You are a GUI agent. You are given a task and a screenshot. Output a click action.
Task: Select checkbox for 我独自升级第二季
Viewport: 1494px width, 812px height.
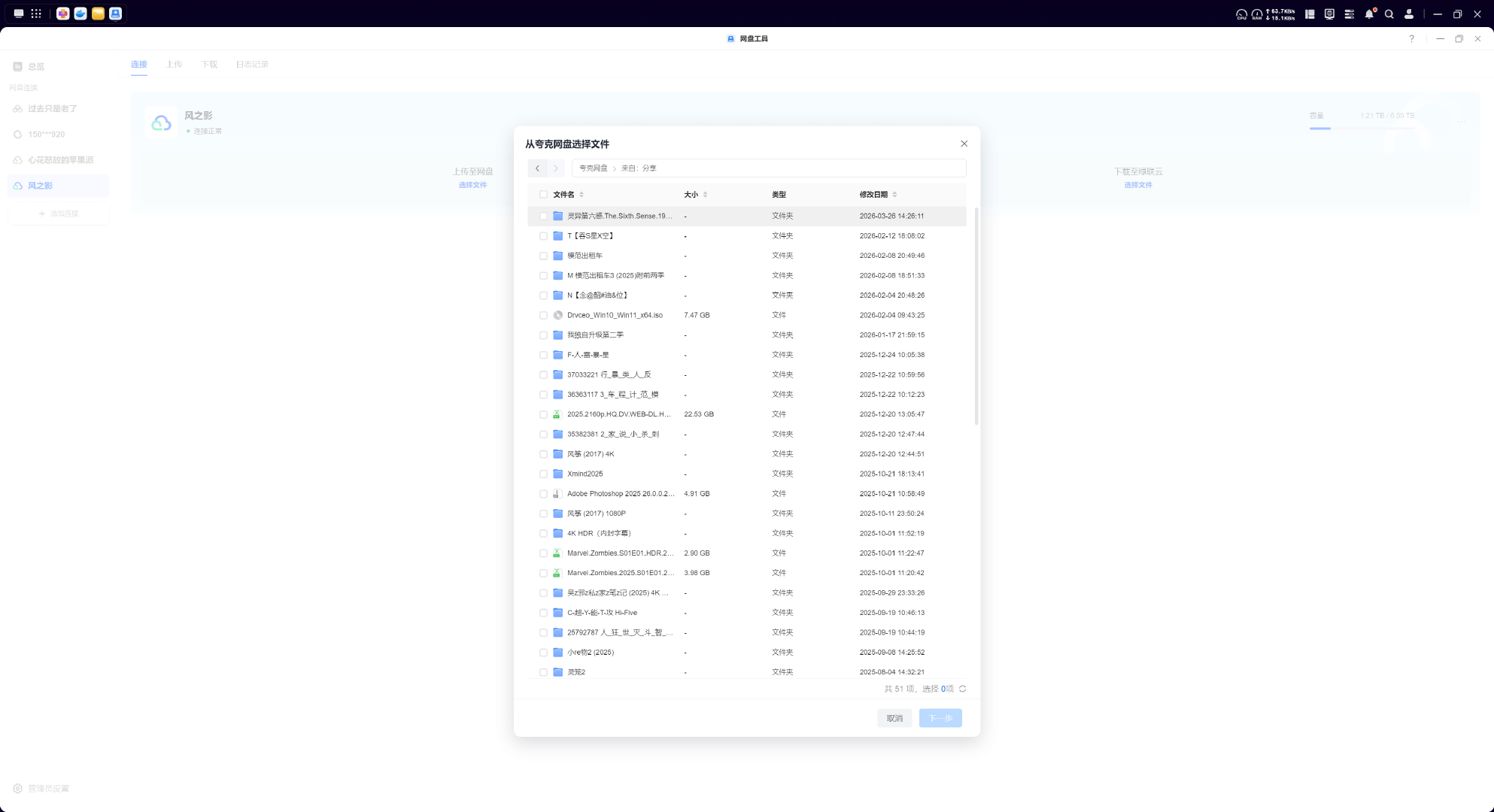(x=543, y=335)
